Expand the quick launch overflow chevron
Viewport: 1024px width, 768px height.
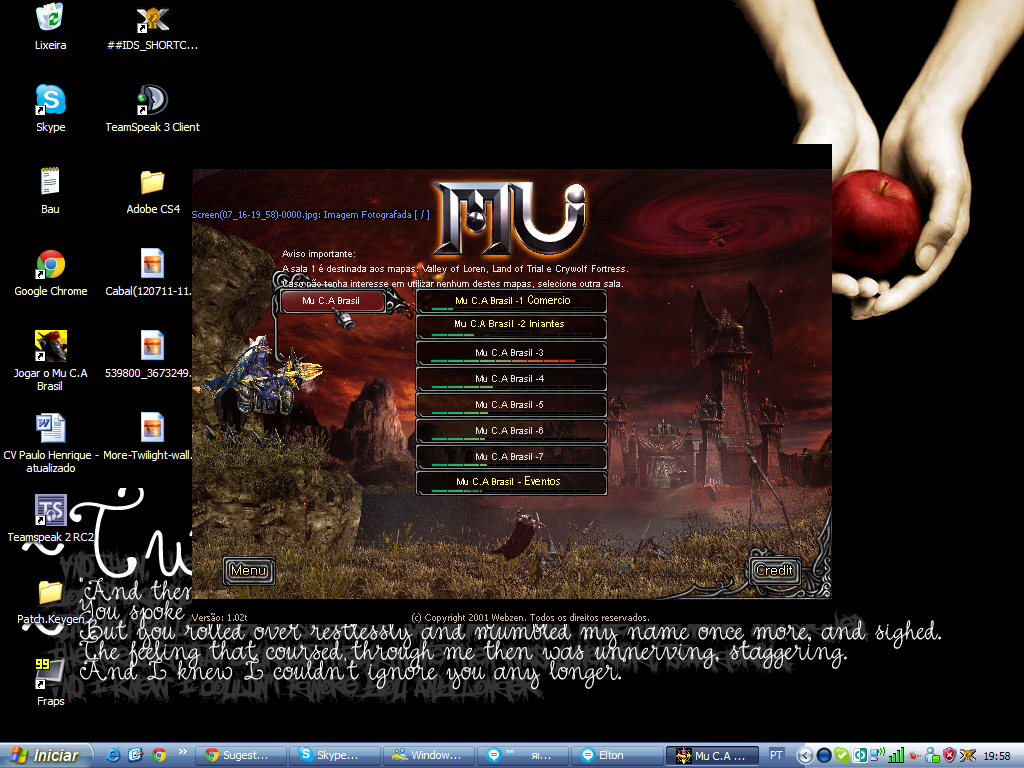pos(183,750)
